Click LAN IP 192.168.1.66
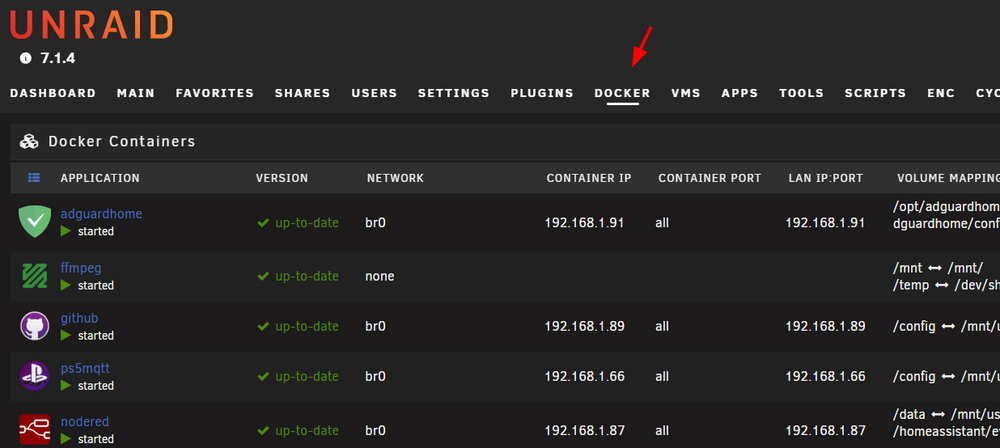The height and width of the screenshot is (448, 1000). pyautogui.click(x=825, y=377)
